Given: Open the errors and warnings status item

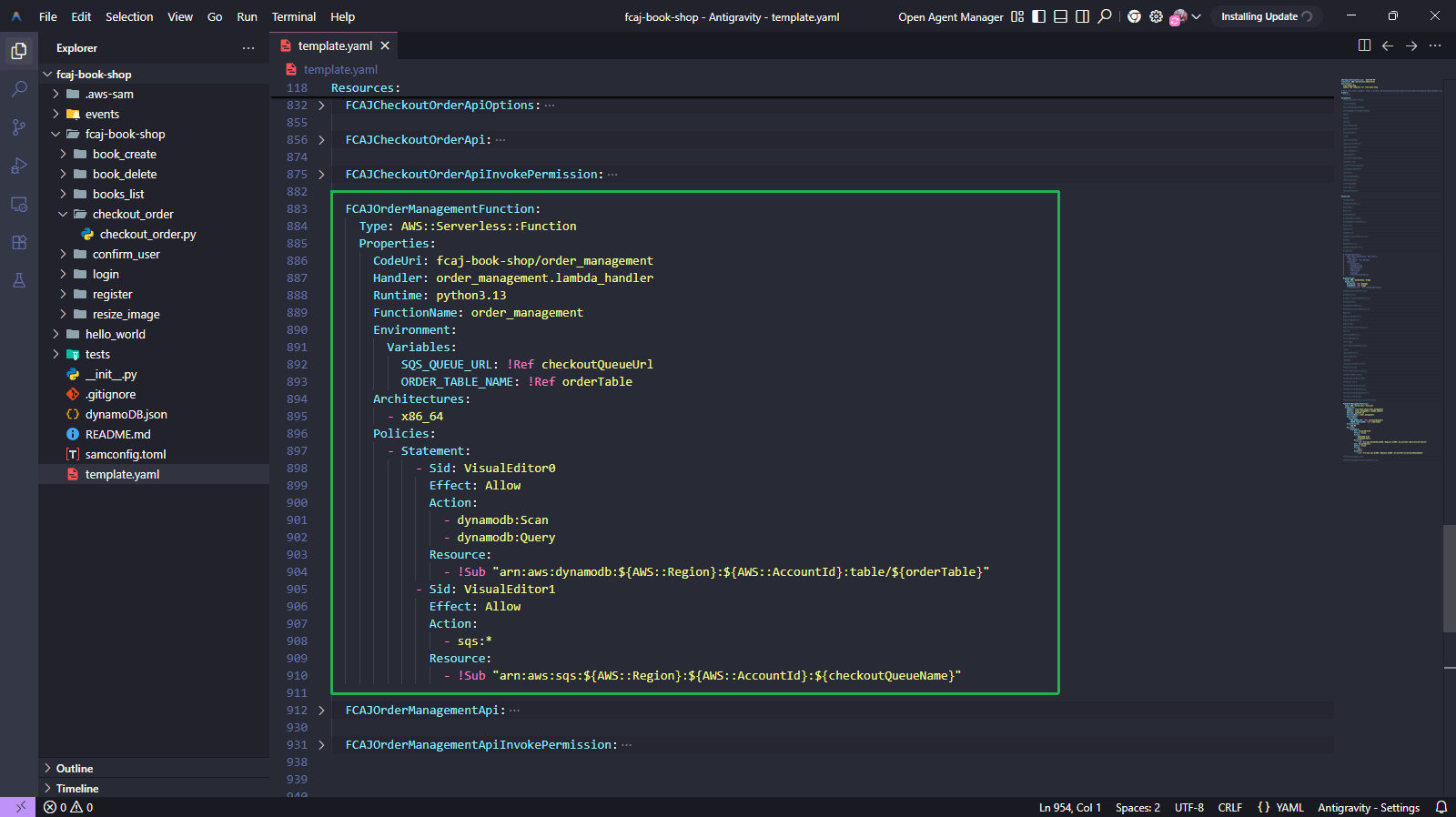Looking at the screenshot, I should pyautogui.click(x=68, y=807).
